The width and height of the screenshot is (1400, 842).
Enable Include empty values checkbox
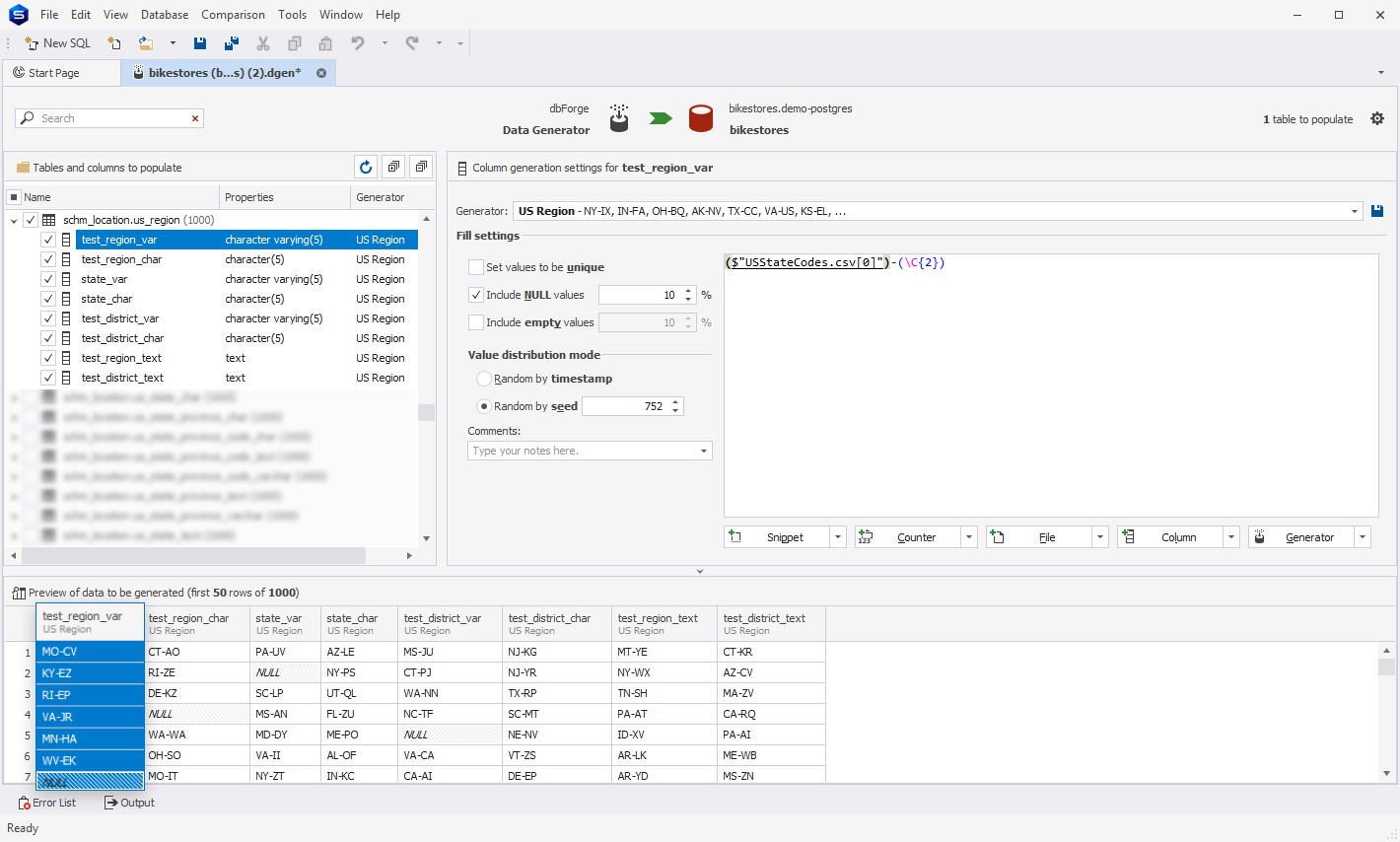[476, 322]
